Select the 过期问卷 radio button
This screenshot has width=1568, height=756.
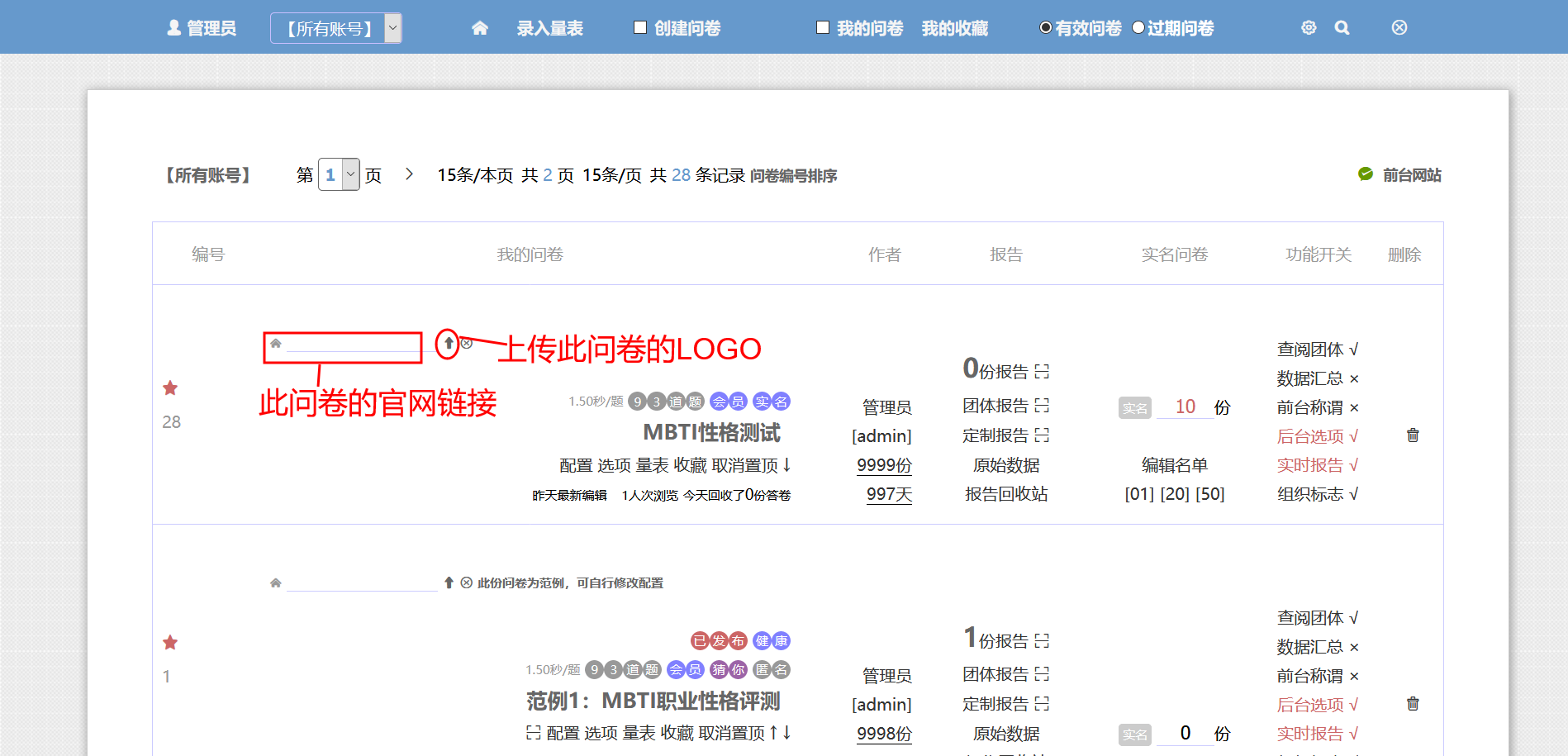pos(1138,27)
